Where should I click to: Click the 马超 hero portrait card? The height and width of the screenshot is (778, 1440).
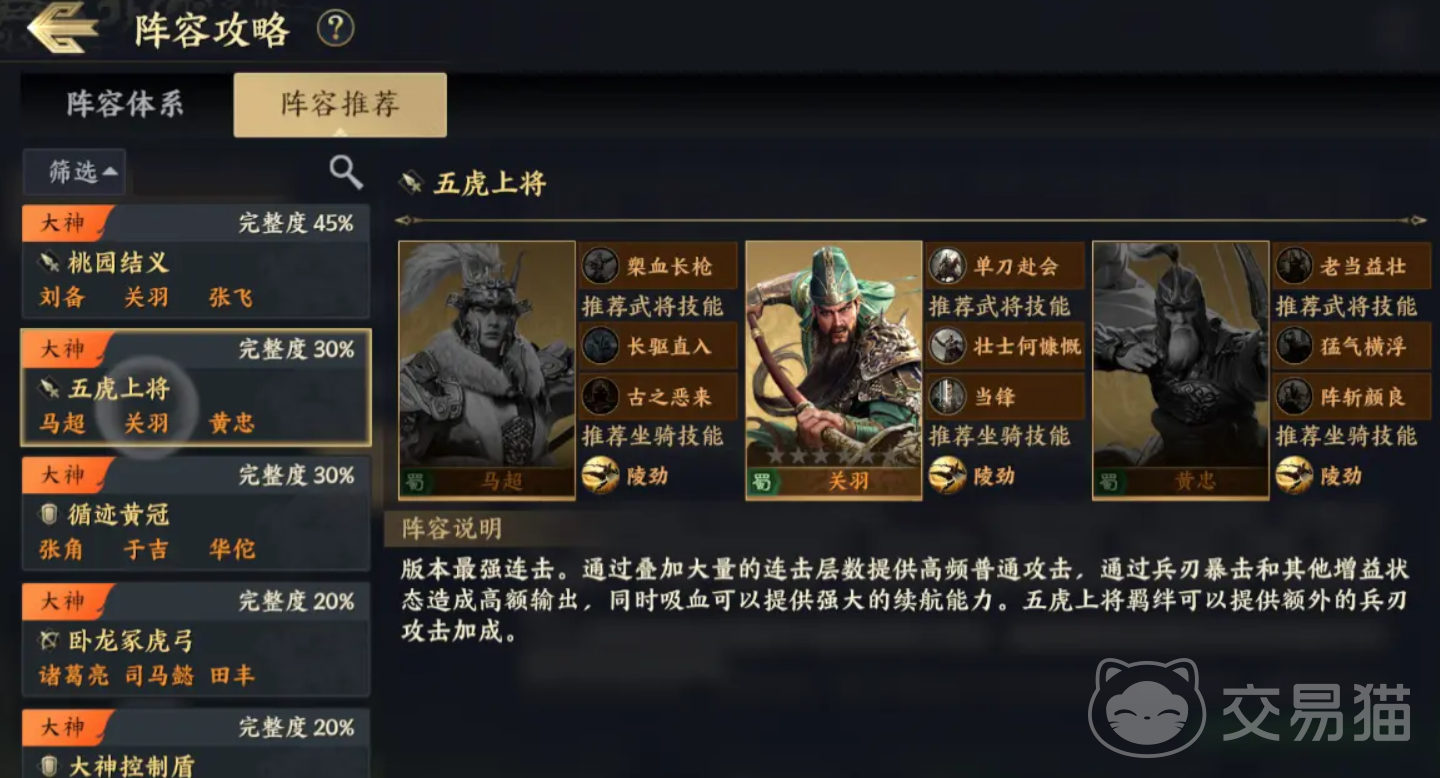487,369
